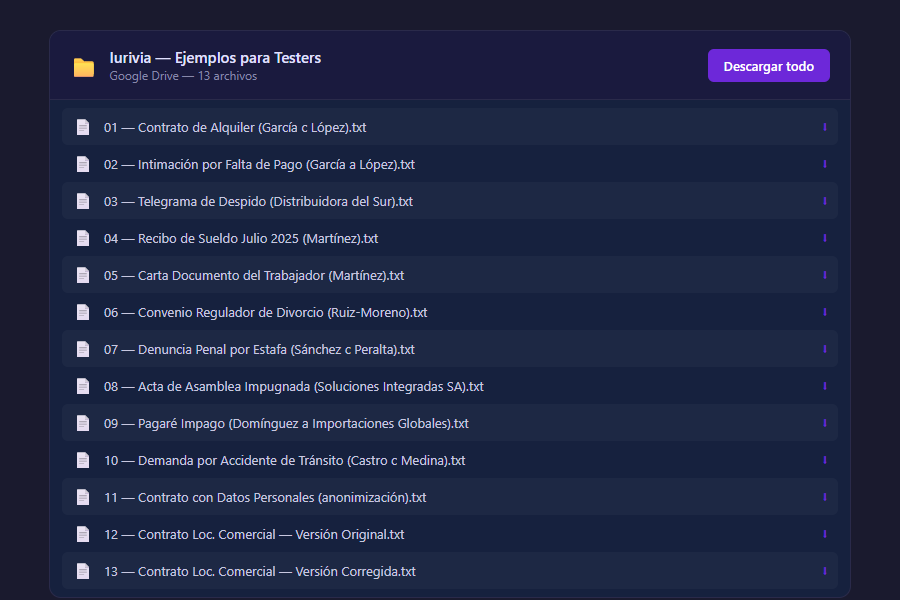Click document icon of 09 Pagaré Impago
Viewport: 900px width, 600px height.
pyautogui.click(x=83, y=423)
